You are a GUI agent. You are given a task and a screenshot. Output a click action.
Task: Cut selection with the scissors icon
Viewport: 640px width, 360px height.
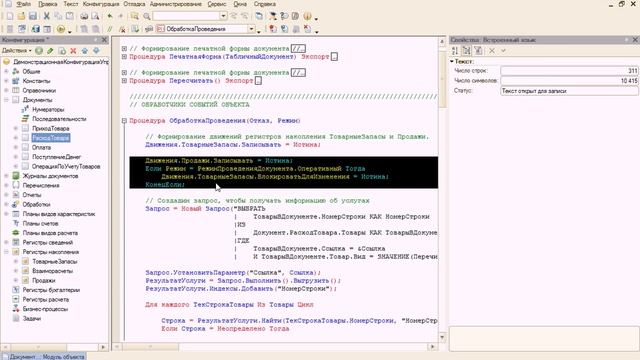tap(47, 16)
